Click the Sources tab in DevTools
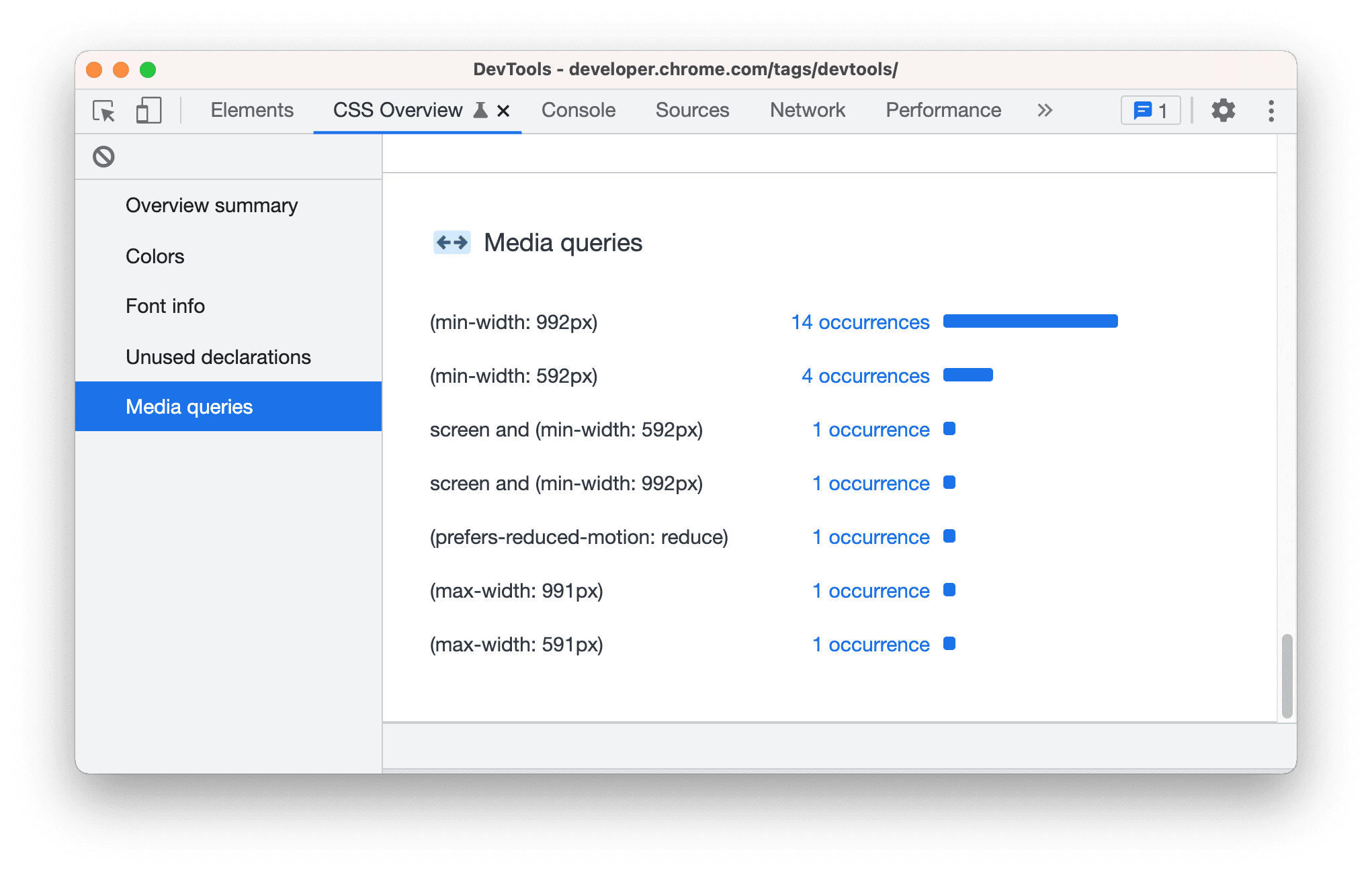Image resolution: width=1372 pixels, height=873 pixels. click(x=692, y=110)
